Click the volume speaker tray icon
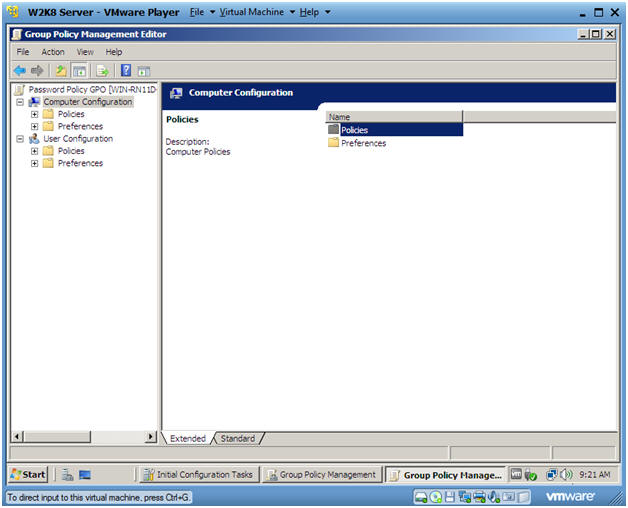This screenshot has height=508, width=628. 566,474
